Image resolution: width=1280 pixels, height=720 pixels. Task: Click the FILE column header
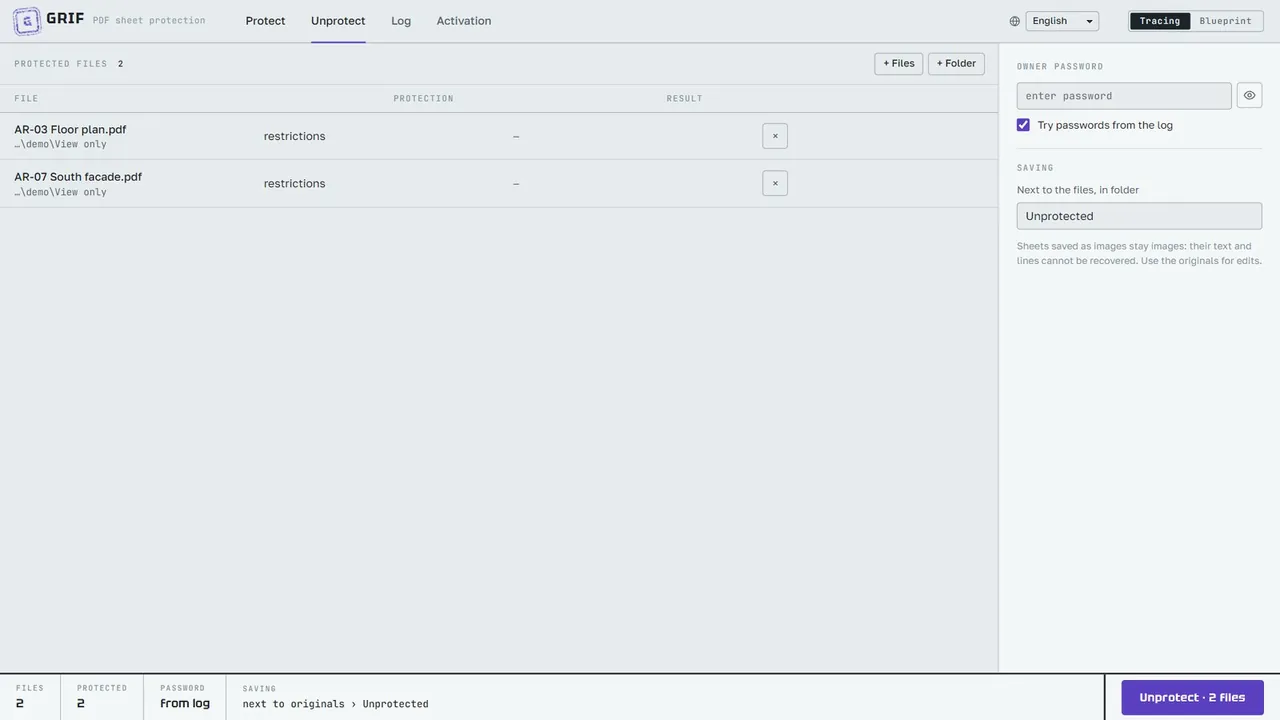coord(26,99)
